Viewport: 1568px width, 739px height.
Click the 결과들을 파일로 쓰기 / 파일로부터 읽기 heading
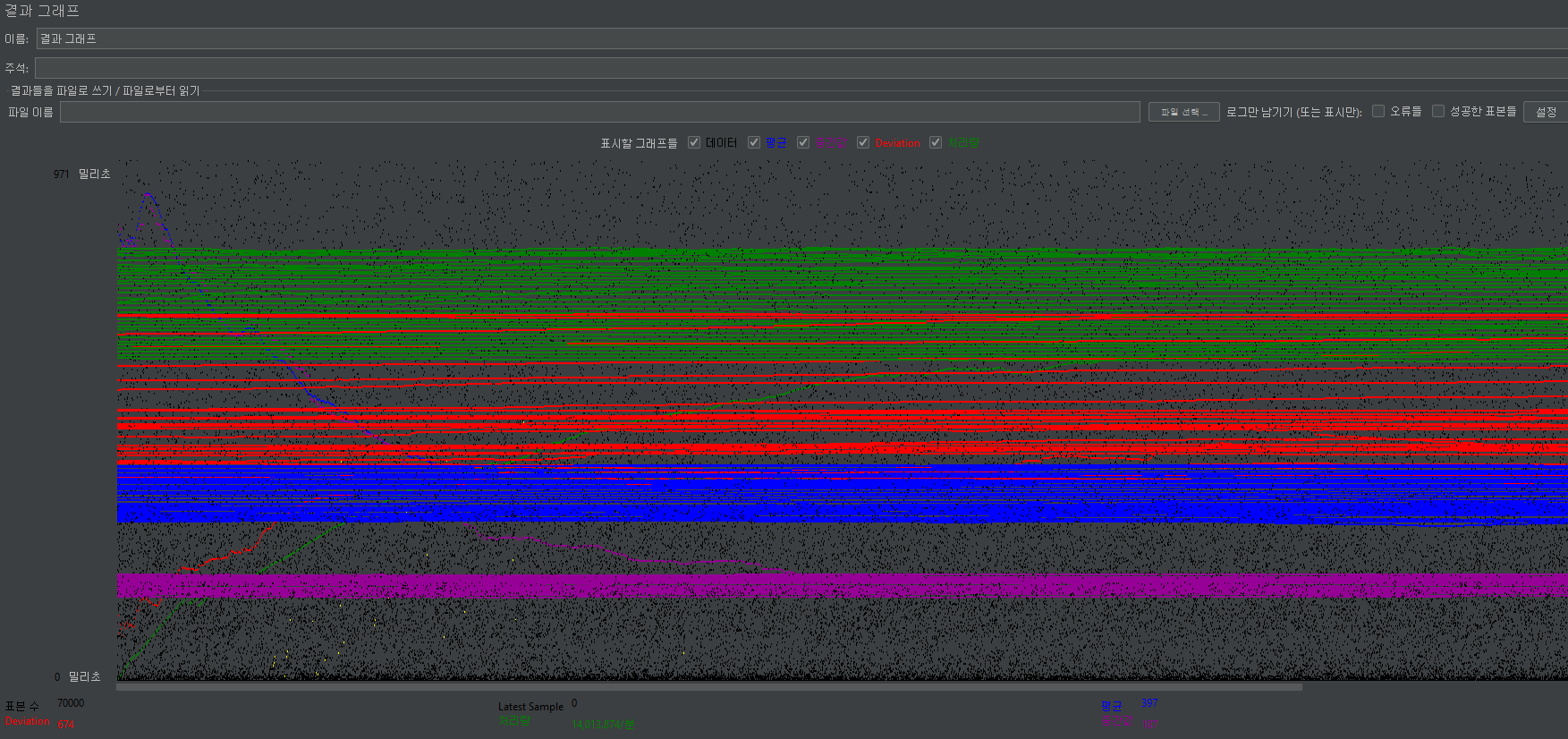tap(105, 90)
